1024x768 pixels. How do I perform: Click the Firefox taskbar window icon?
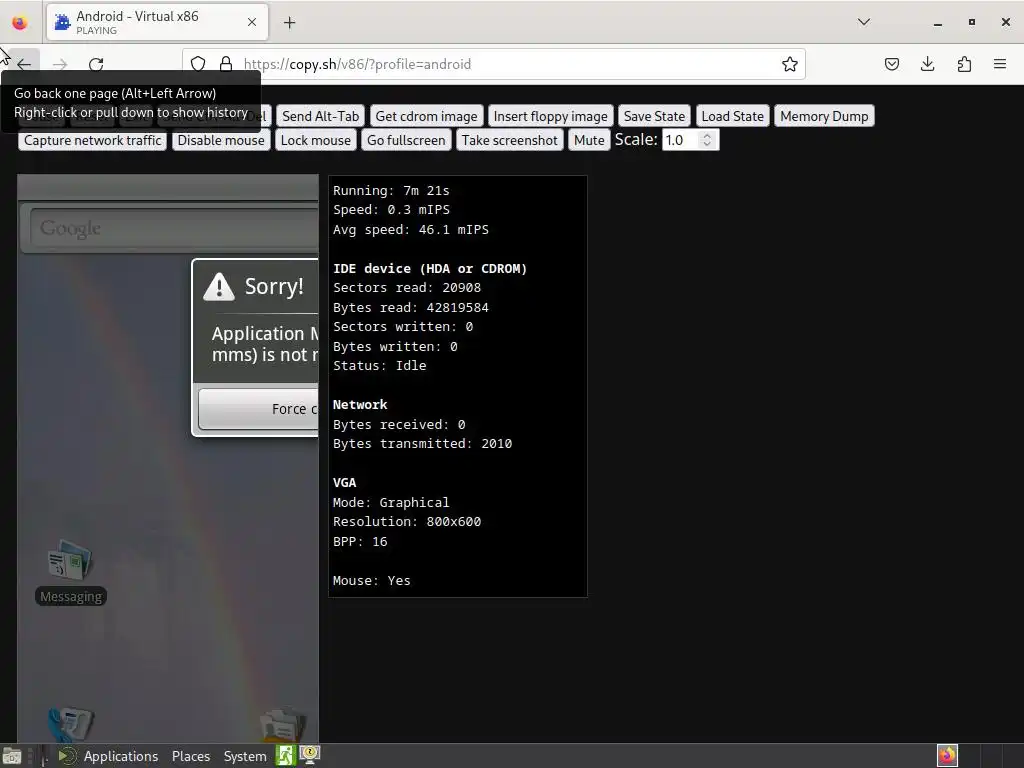pos(948,756)
